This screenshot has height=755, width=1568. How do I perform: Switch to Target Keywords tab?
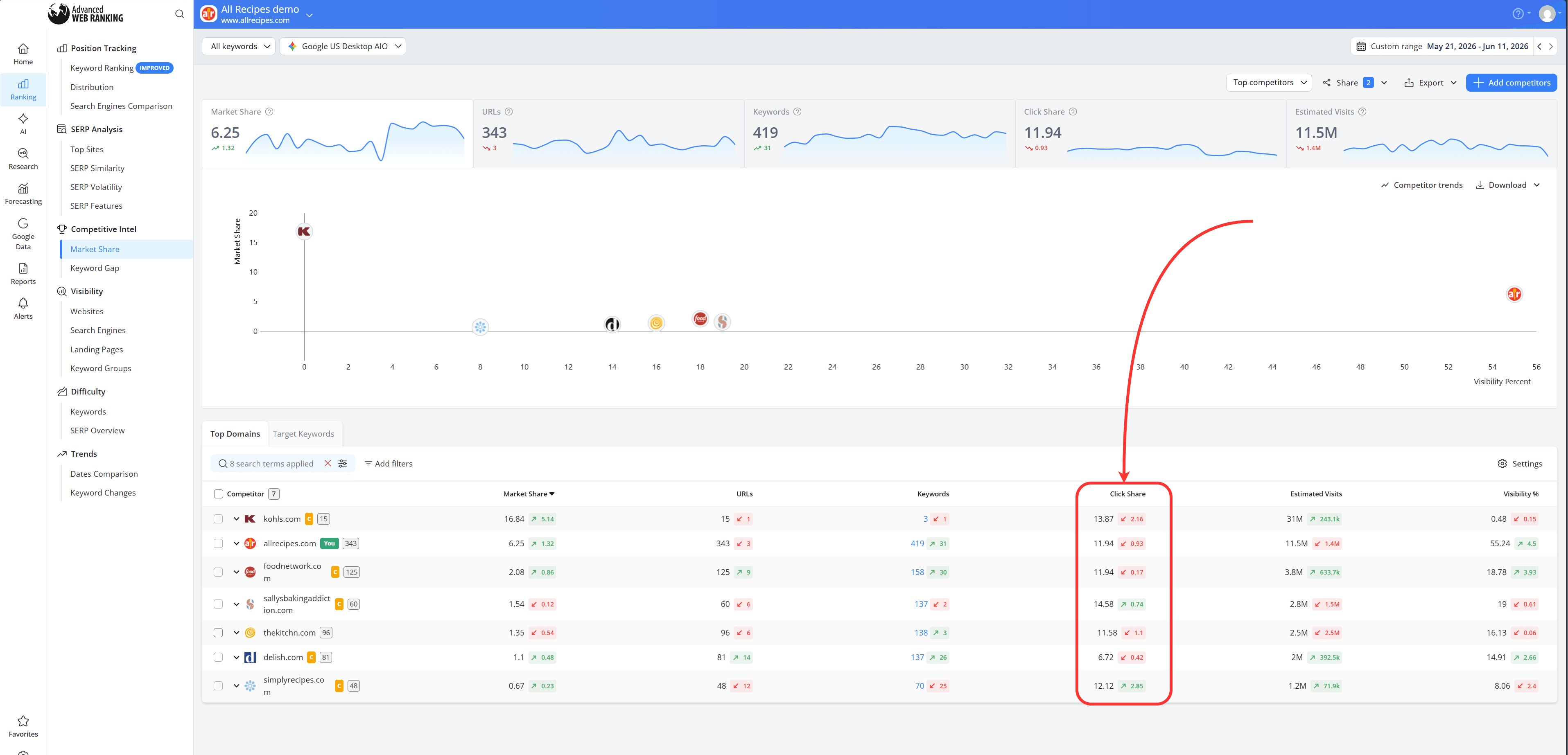pos(303,434)
